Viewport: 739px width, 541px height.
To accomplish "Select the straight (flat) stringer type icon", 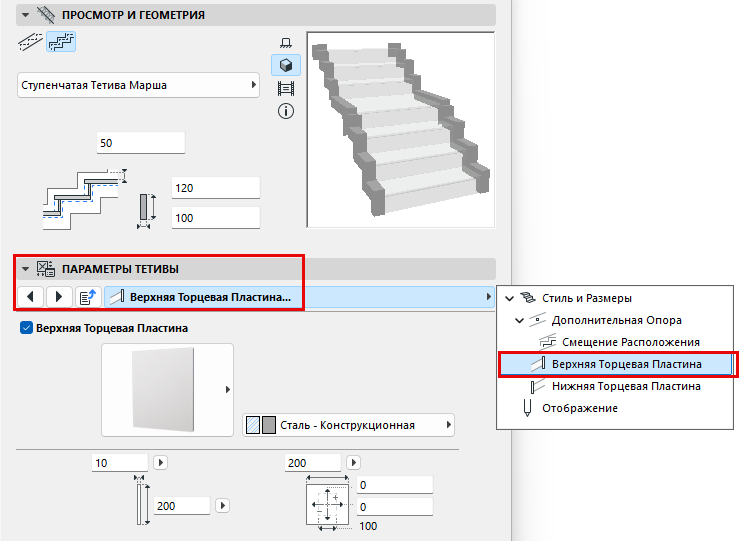I will tap(30, 42).
